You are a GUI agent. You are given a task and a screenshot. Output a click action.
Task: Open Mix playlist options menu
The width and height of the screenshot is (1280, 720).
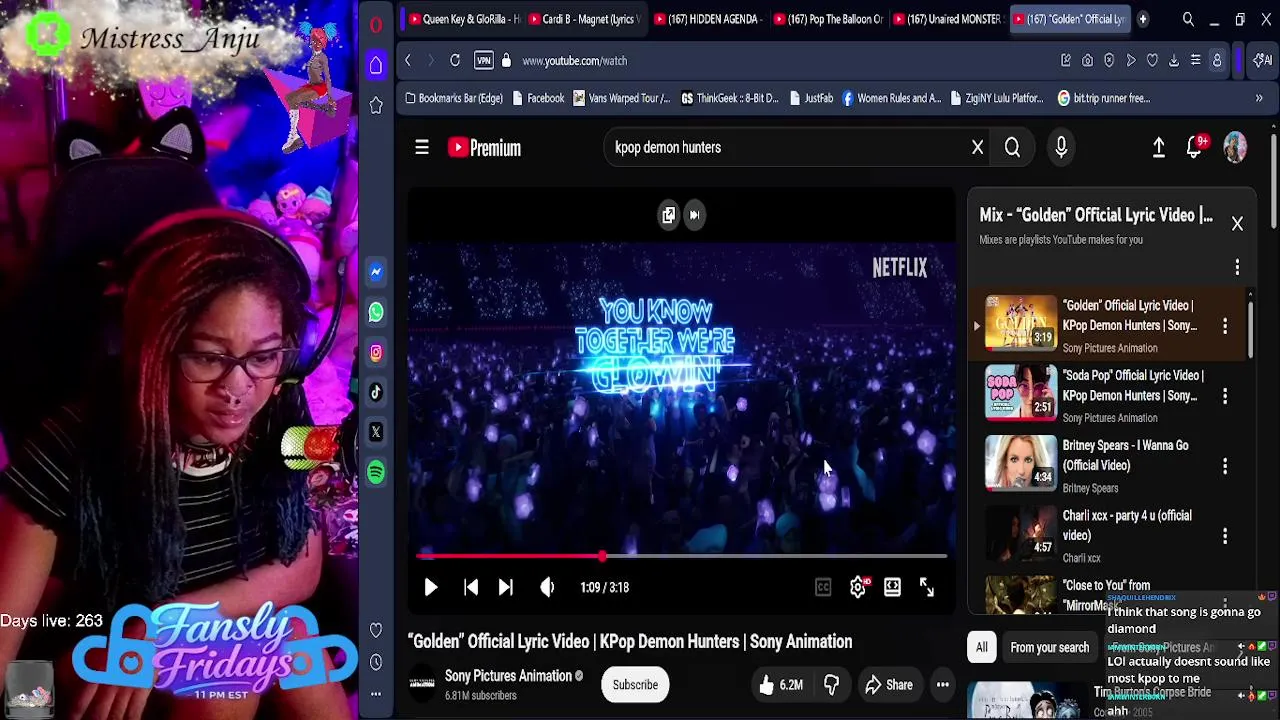pos(1237,268)
